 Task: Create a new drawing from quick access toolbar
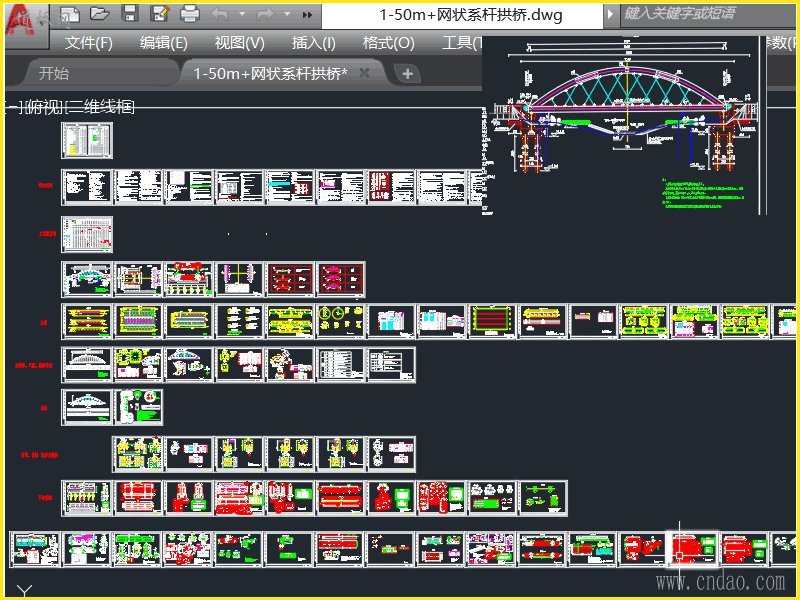[70, 14]
